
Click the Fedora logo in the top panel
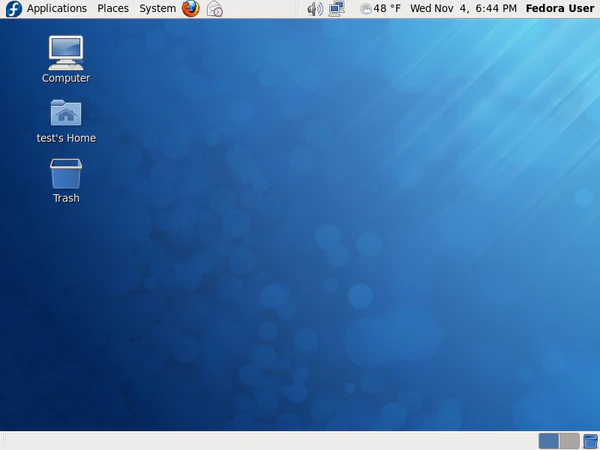[14, 9]
